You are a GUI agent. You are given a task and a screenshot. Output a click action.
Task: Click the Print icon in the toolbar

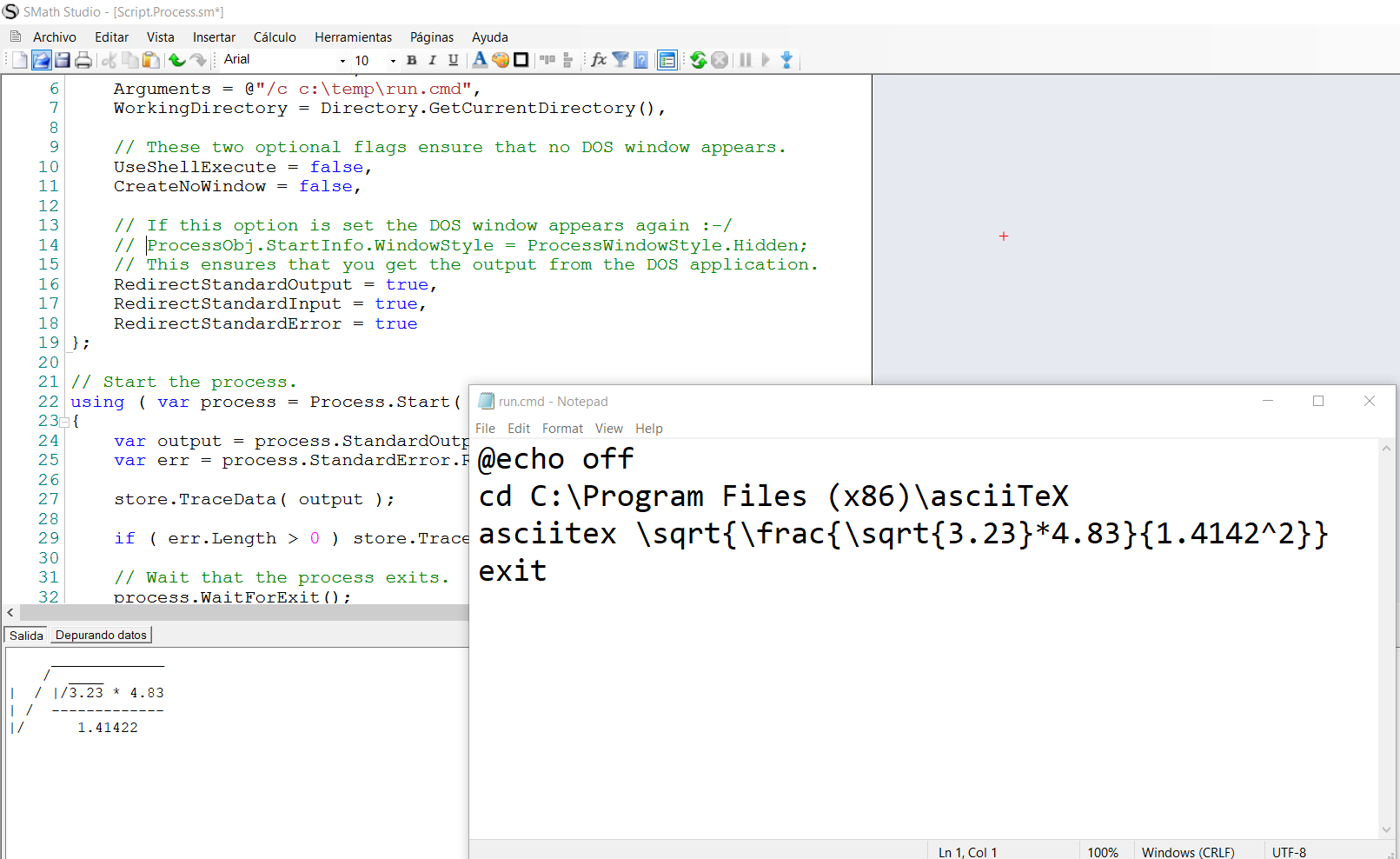83,60
